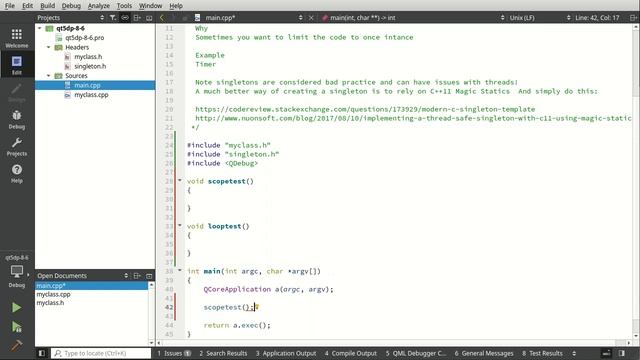The image size is (640, 360).
Task: Open the Edit menu
Action: coord(27,6)
